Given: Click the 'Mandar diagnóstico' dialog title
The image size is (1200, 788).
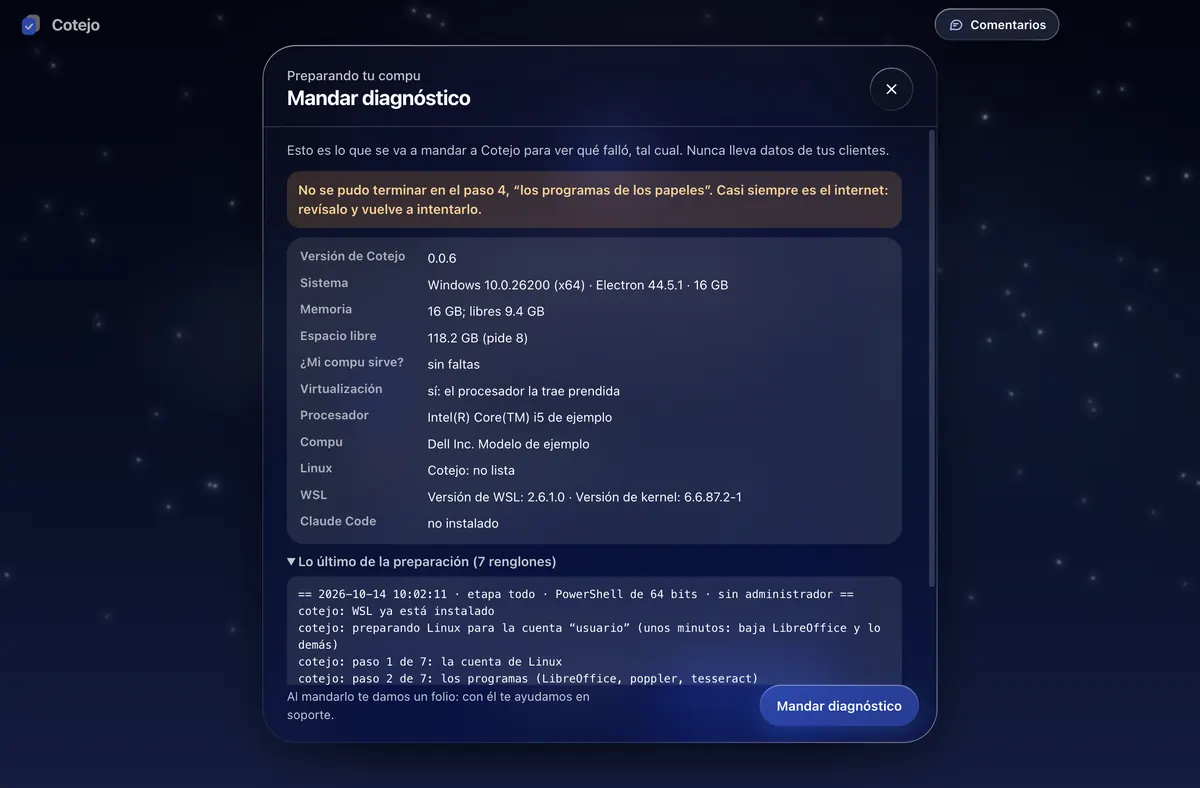Looking at the screenshot, I should click(x=378, y=98).
